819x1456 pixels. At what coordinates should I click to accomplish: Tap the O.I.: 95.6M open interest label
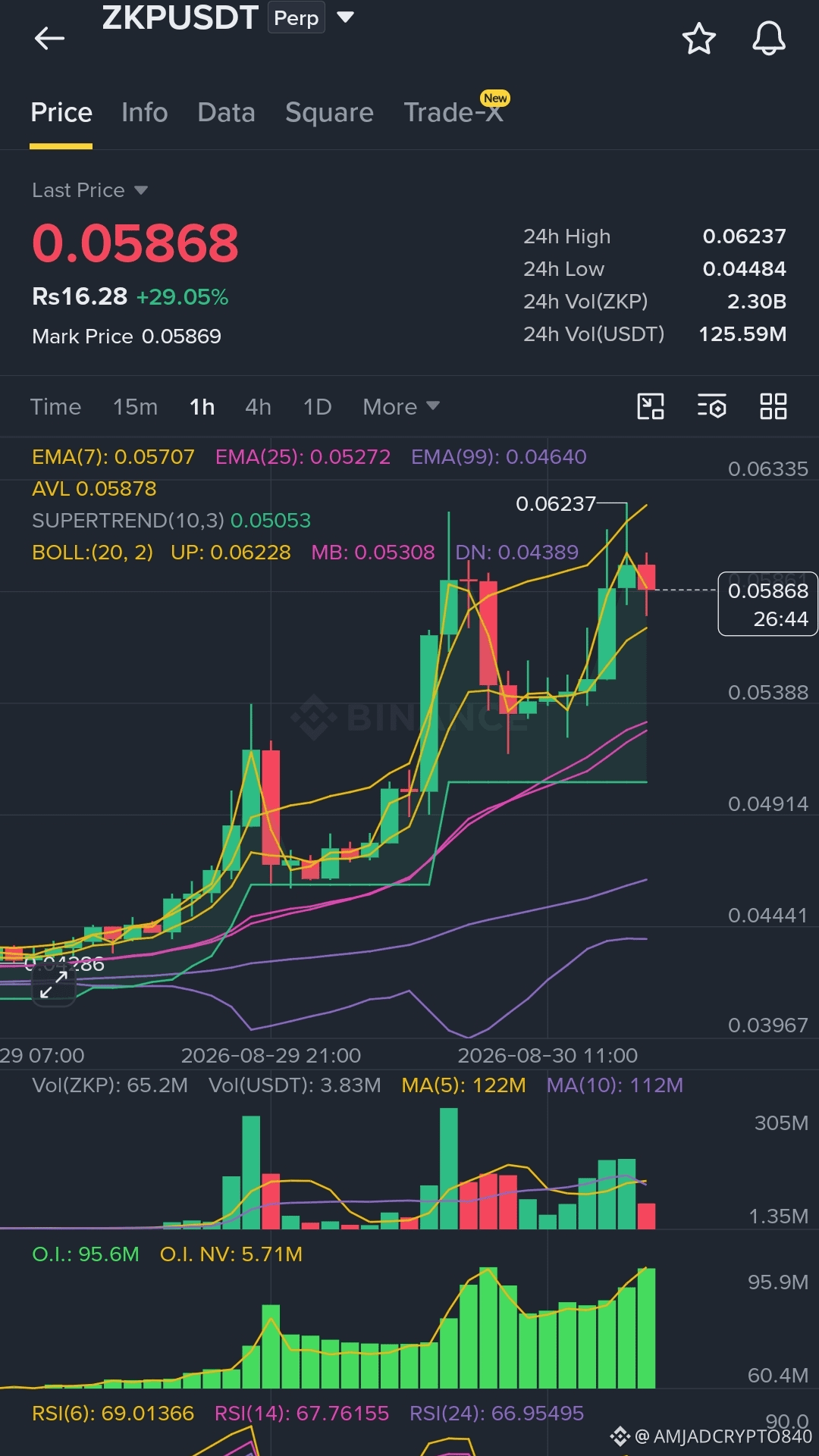[x=86, y=1254]
